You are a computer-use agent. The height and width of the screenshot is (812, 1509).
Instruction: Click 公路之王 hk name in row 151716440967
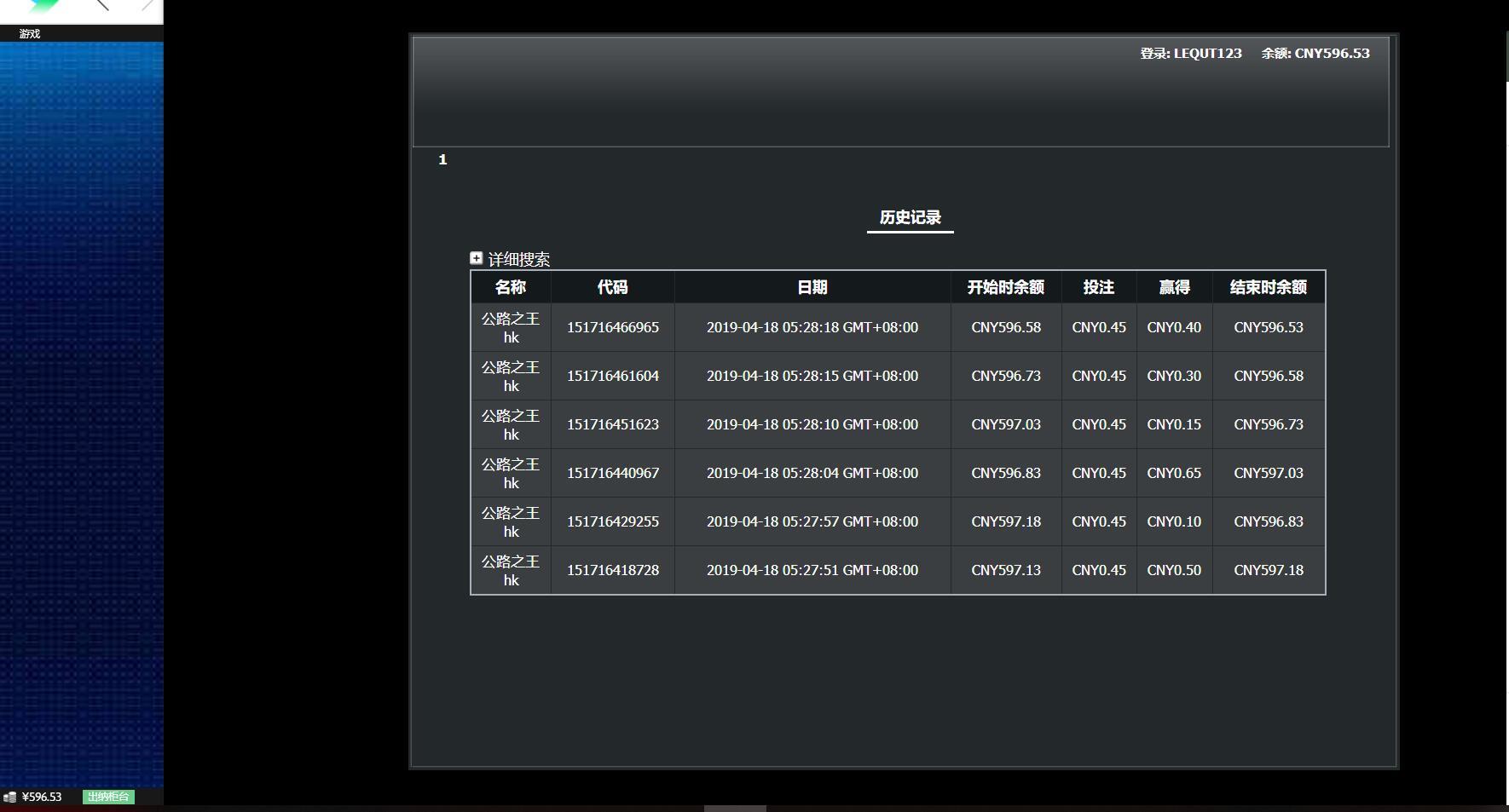coord(511,473)
